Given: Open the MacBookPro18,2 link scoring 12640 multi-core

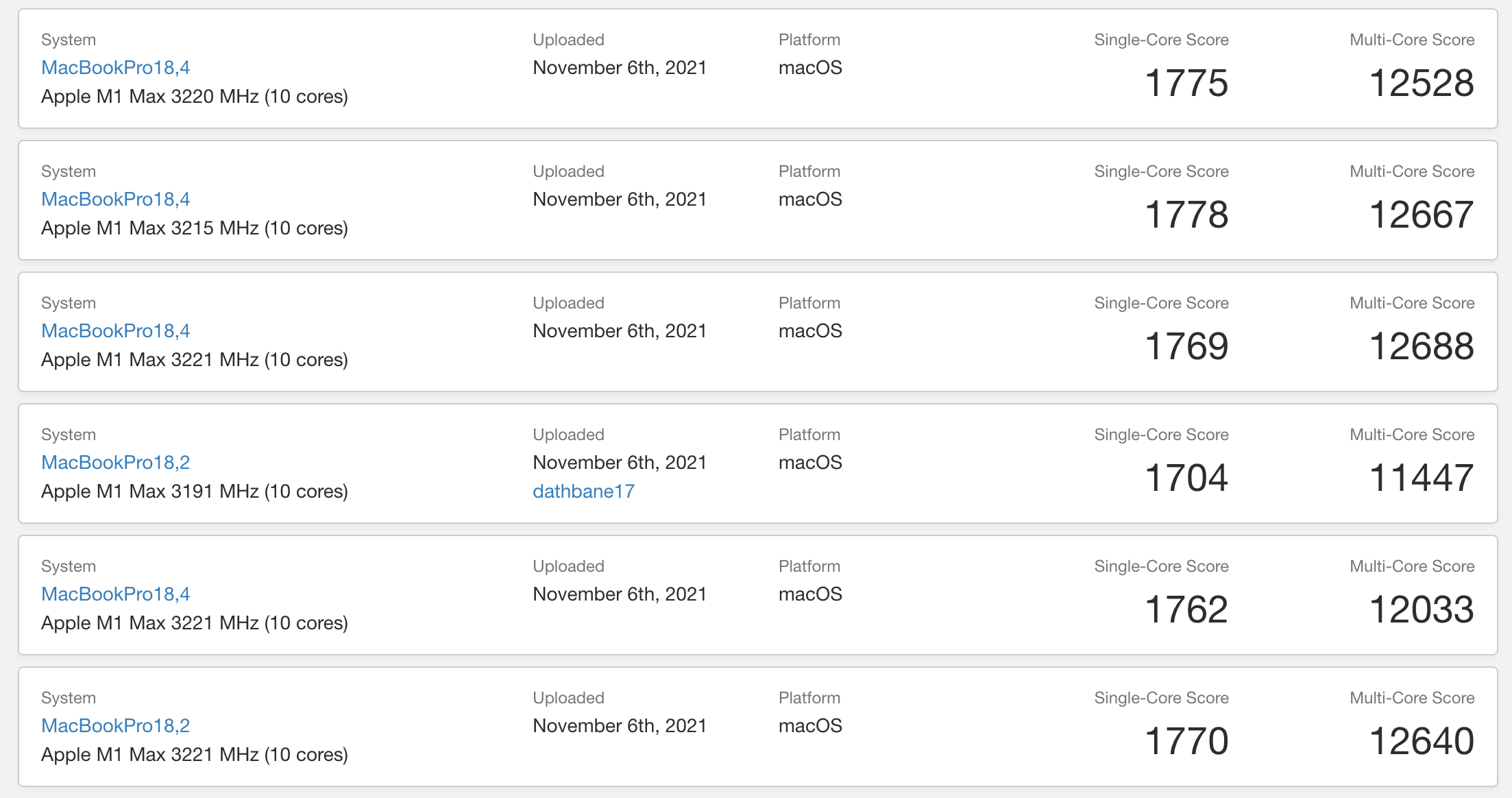Looking at the screenshot, I should [115, 726].
